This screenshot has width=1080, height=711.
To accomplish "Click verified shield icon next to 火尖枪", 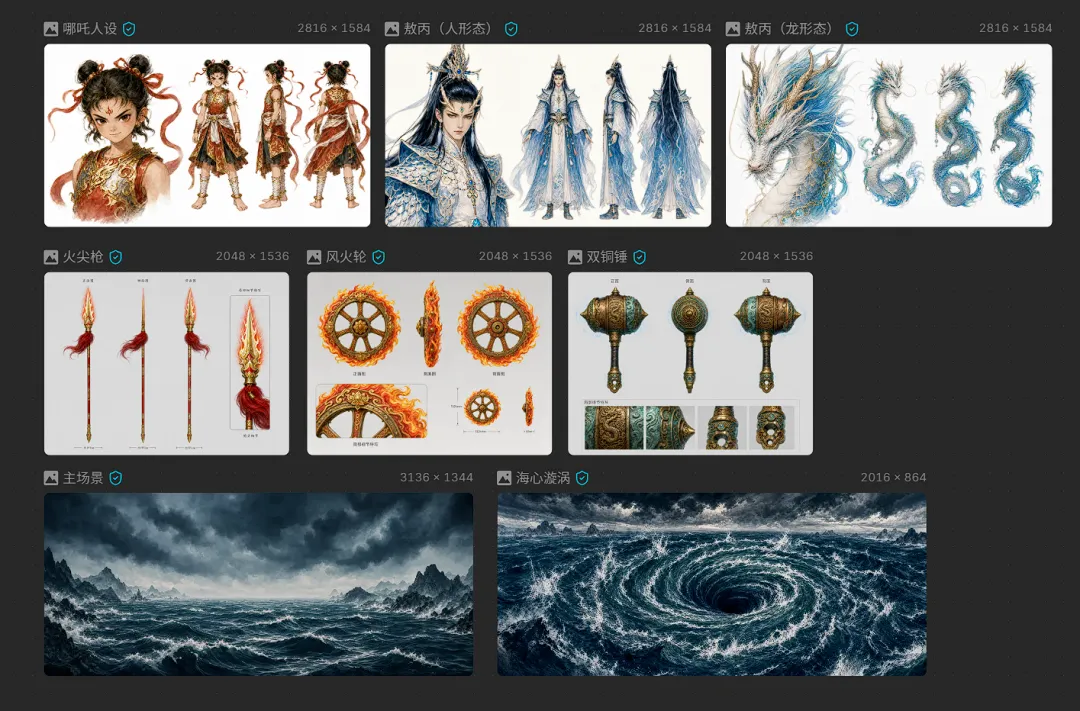I will click(116, 257).
